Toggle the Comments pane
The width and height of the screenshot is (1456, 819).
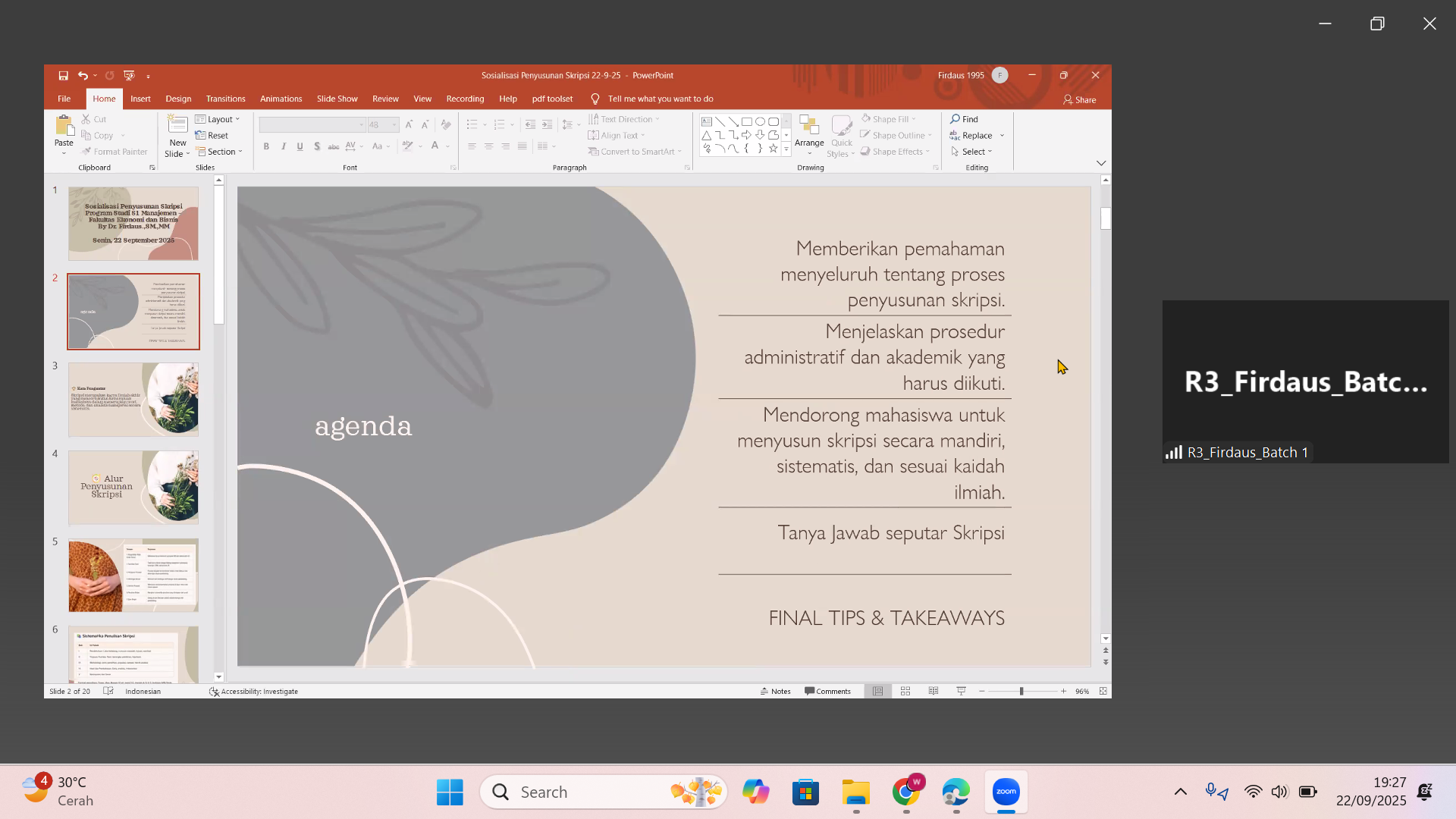(828, 691)
